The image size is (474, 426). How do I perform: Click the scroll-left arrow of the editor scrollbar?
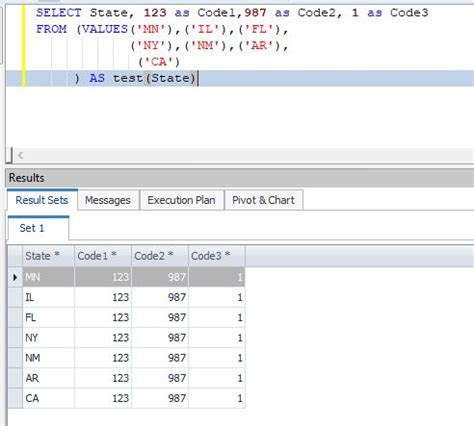[x=21, y=155]
